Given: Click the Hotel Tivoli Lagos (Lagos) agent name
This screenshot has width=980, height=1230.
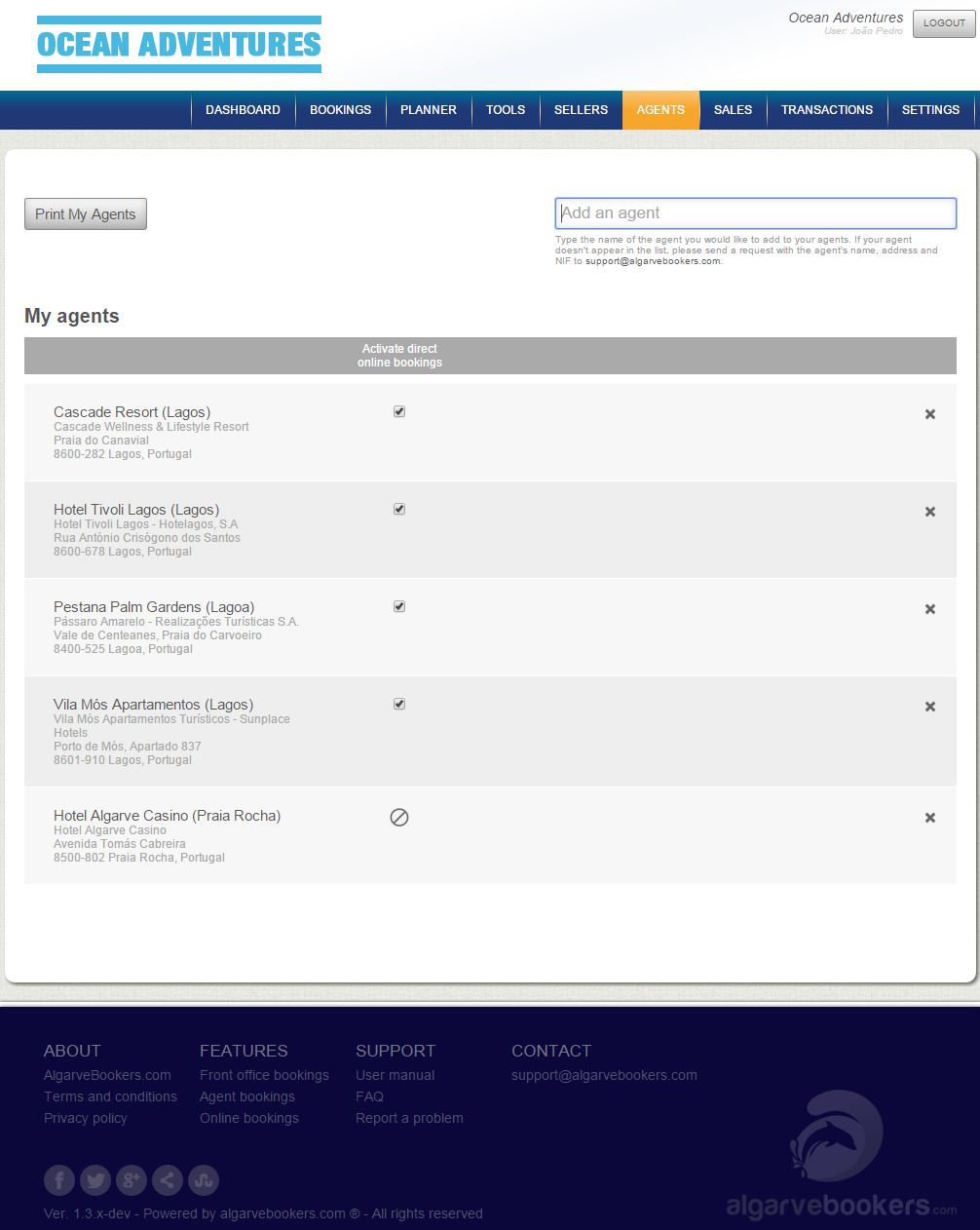Looking at the screenshot, I should pos(136,510).
